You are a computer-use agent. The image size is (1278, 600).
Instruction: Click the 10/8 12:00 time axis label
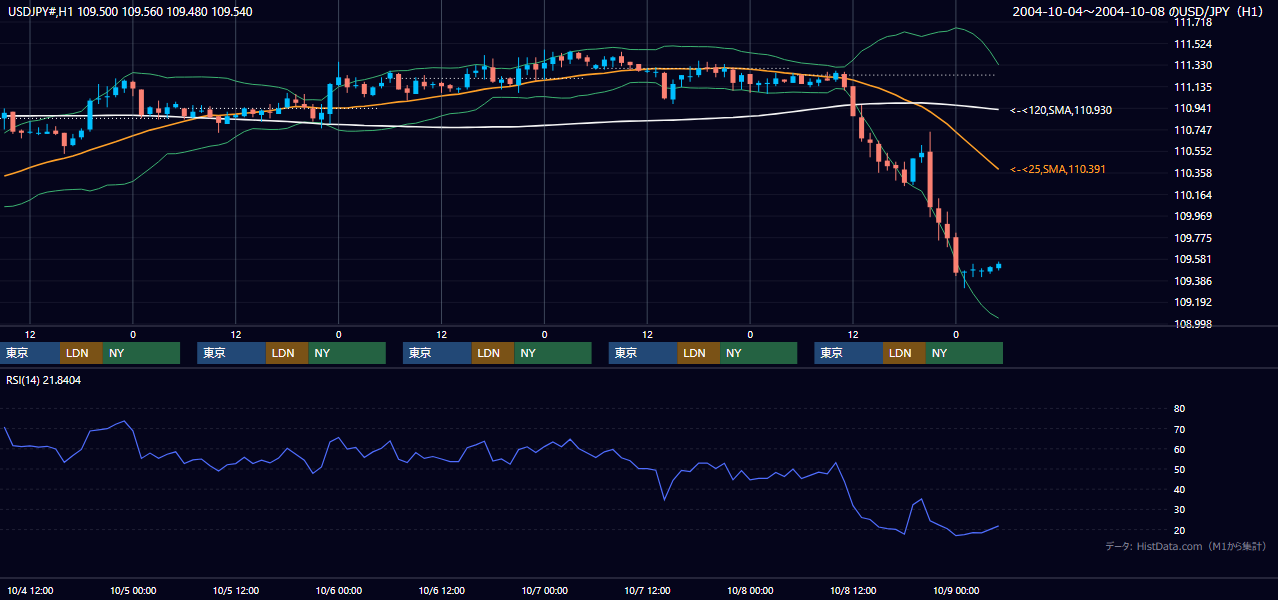pos(853,591)
